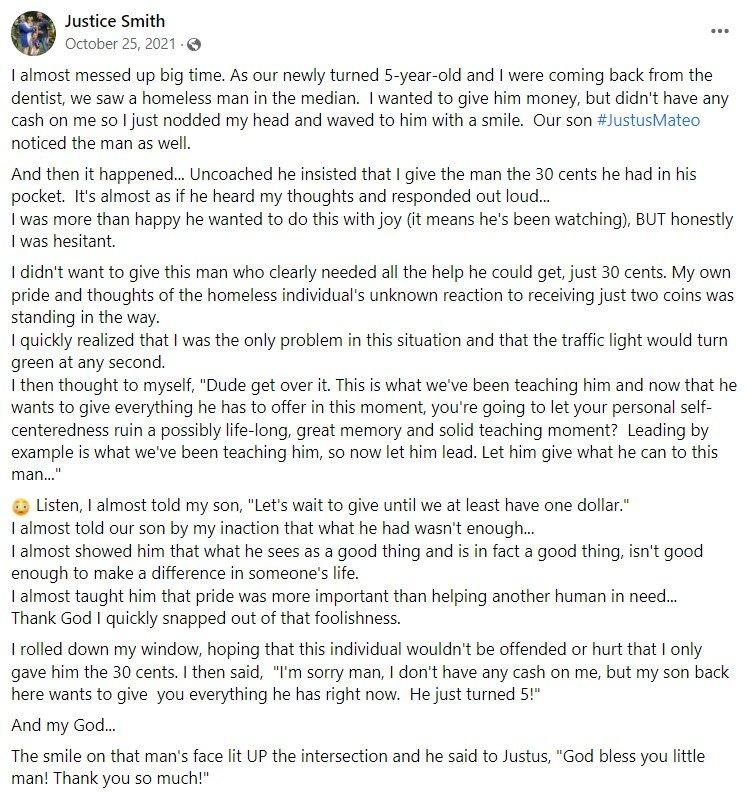Follow the #JustusMateo hashtag link

[x=648, y=120]
